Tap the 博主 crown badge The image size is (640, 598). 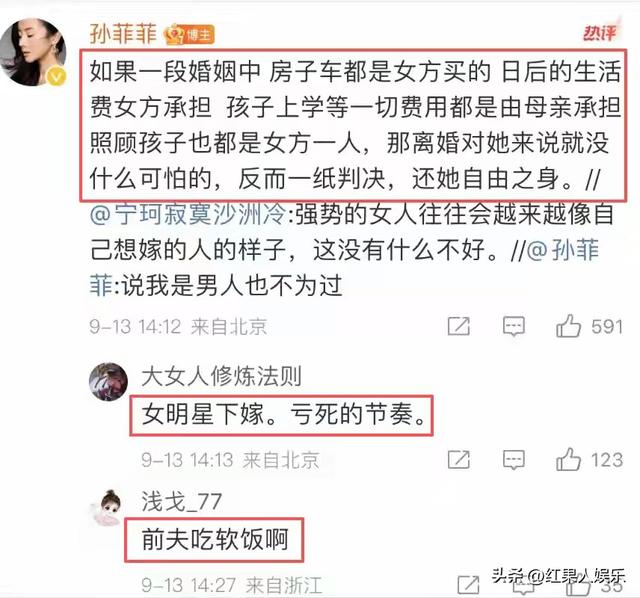coord(189,35)
